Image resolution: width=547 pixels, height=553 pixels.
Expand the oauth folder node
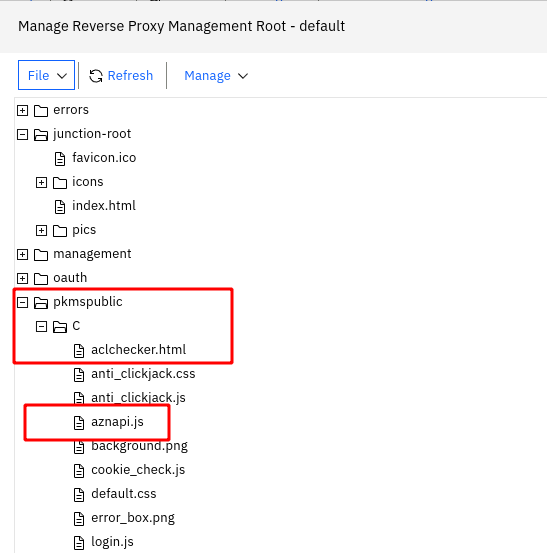pos(23,278)
